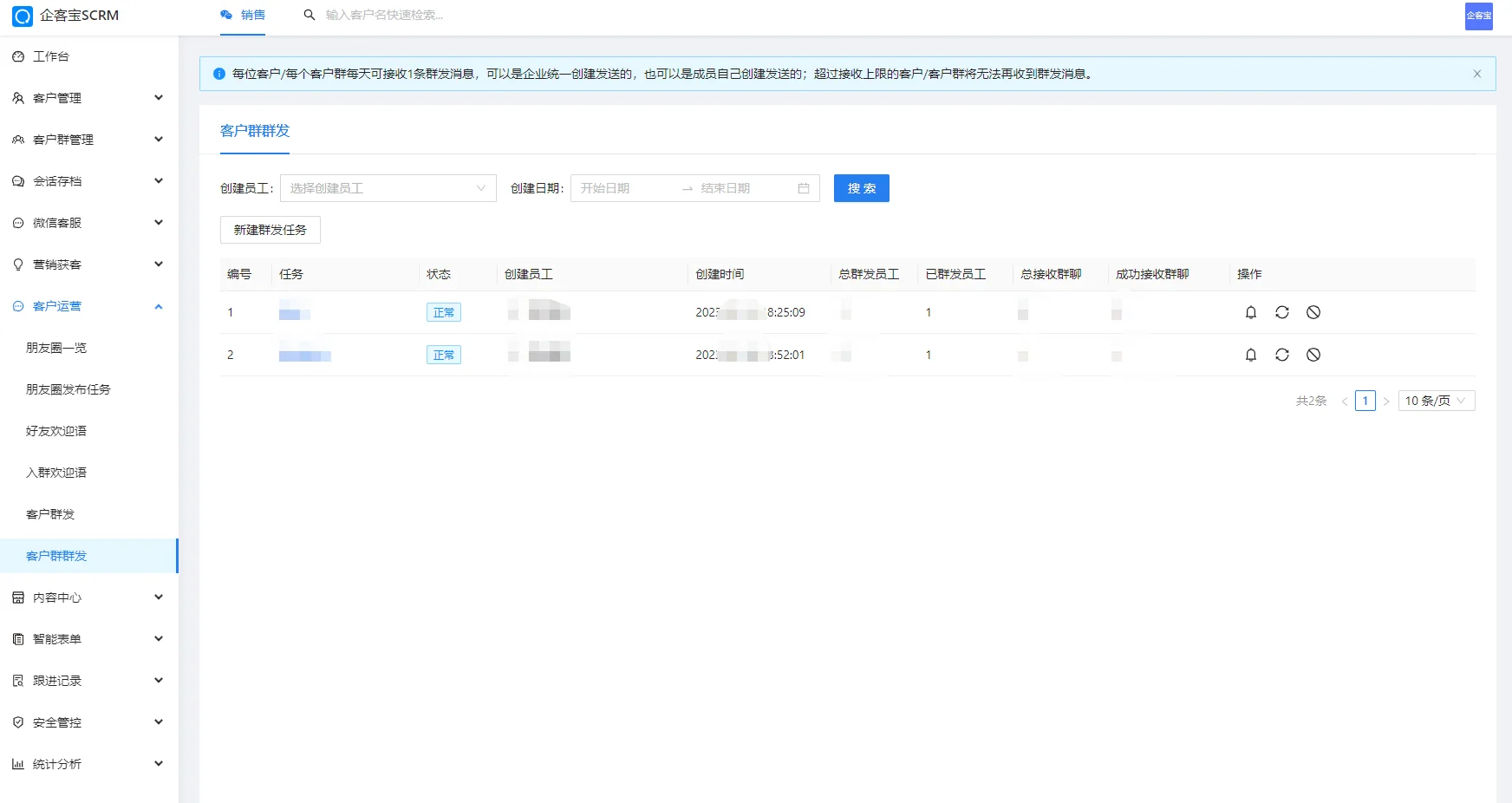Click the 工作台 dashboard icon
This screenshot has width=1512, height=803.
pos(18,56)
